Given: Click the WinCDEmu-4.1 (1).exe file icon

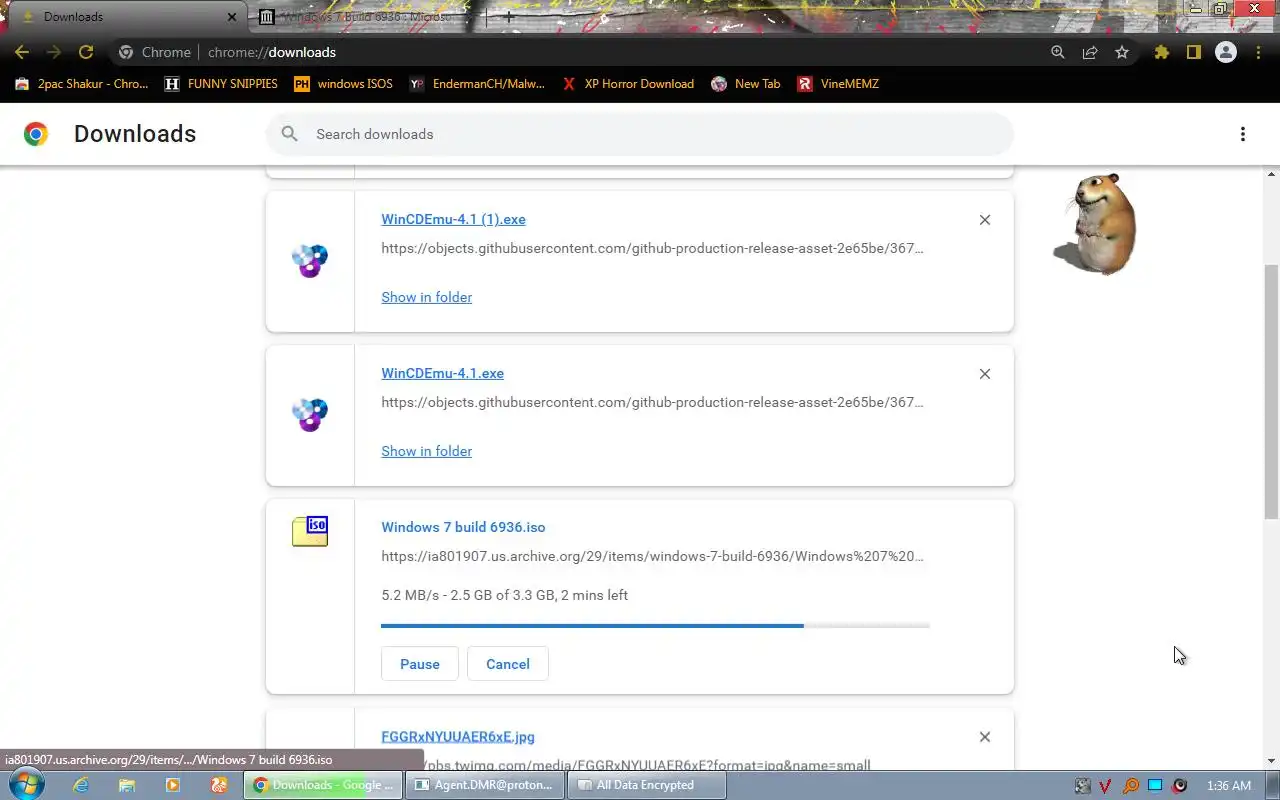Looking at the screenshot, I should click(310, 261).
